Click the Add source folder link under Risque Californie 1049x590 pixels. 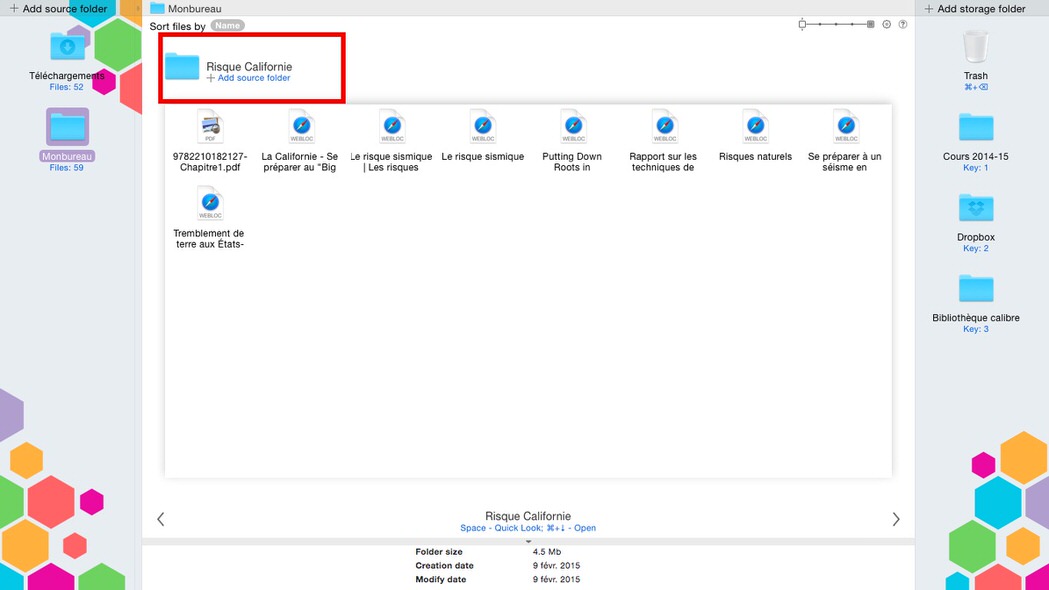[x=248, y=78]
